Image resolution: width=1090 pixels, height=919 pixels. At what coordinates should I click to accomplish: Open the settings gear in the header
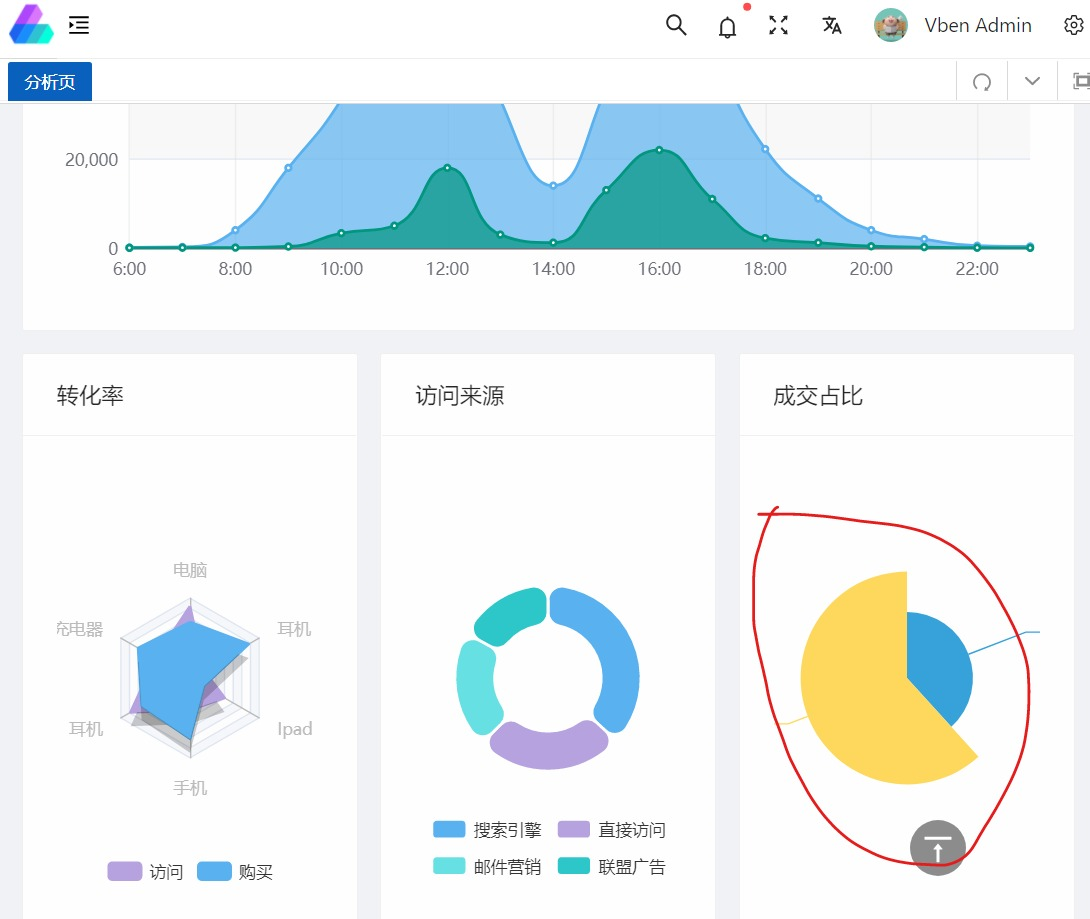(1073, 25)
